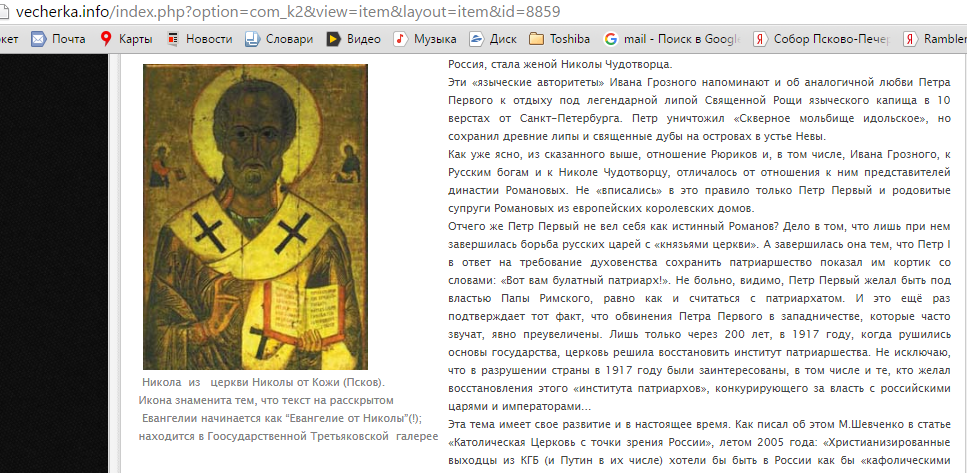Click paragraph starting 'Эта тема имеет свое развитие'
The width and height of the screenshot is (967, 473).
pyautogui.click(x=699, y=443)
